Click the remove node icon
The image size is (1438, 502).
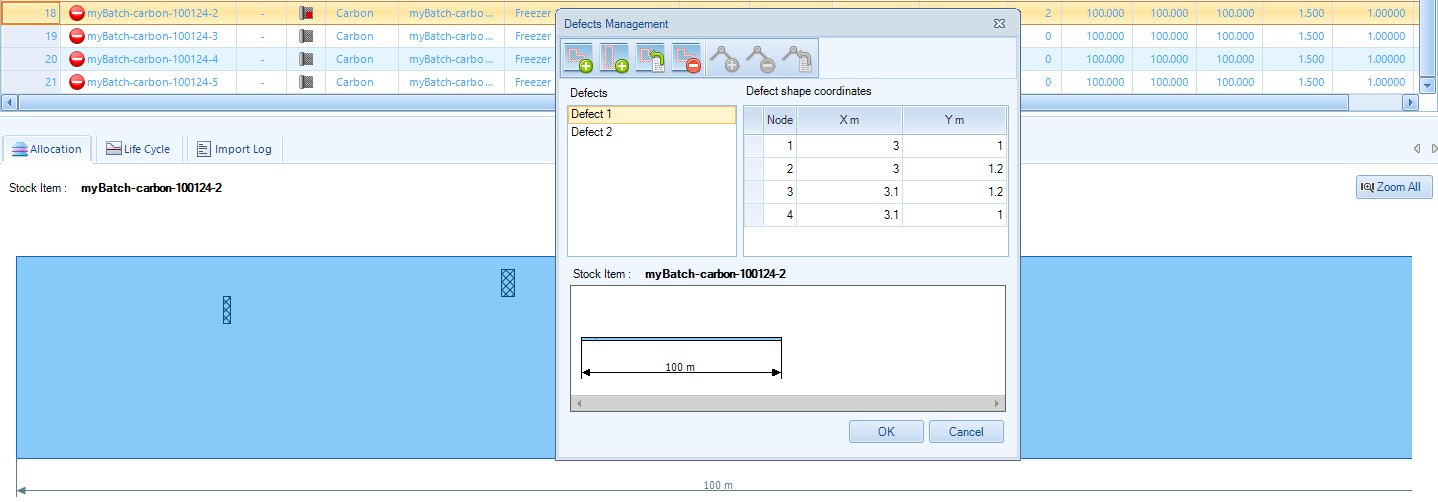(760, 59)
